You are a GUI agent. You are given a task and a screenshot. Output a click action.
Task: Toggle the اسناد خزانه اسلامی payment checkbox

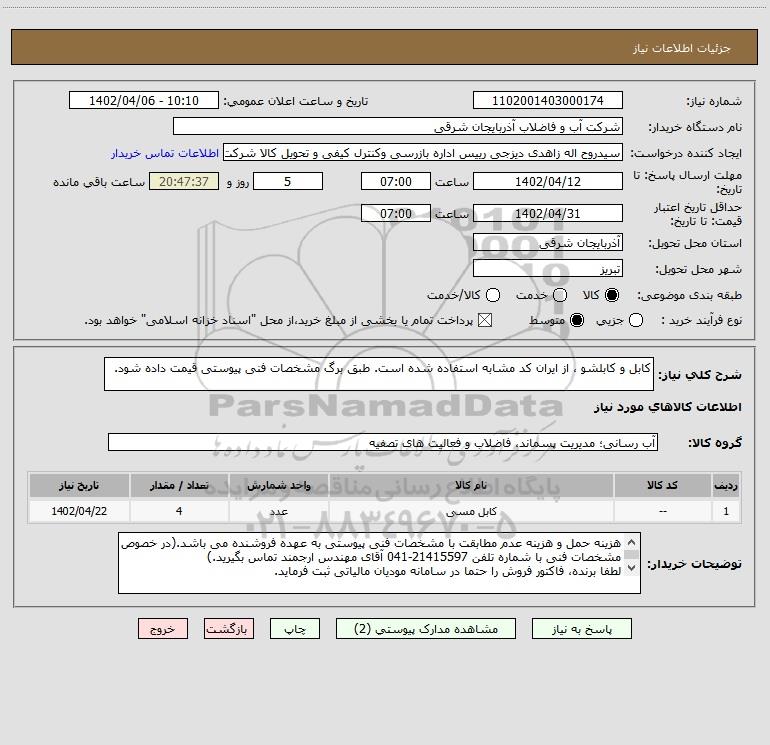[485, 320]
